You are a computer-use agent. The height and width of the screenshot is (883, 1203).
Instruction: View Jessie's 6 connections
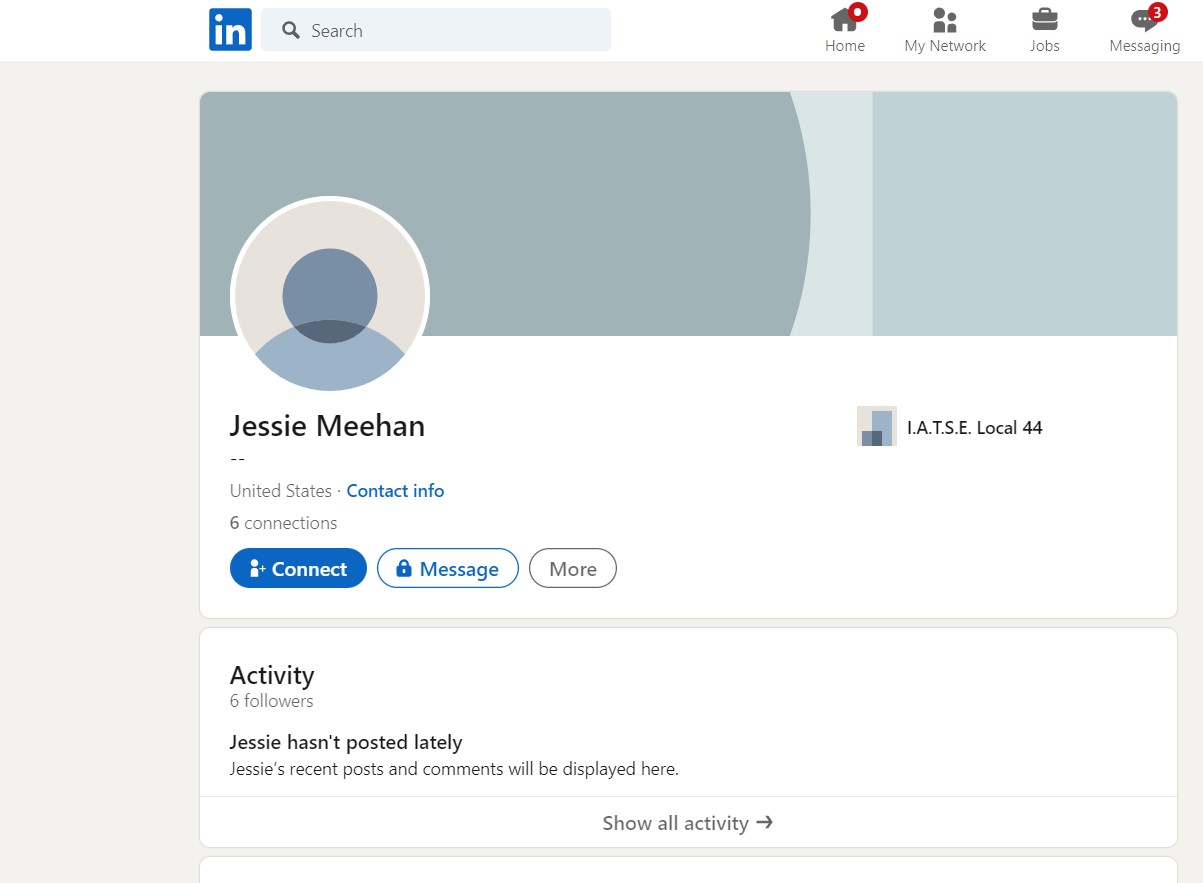click(x=283, y=523)
